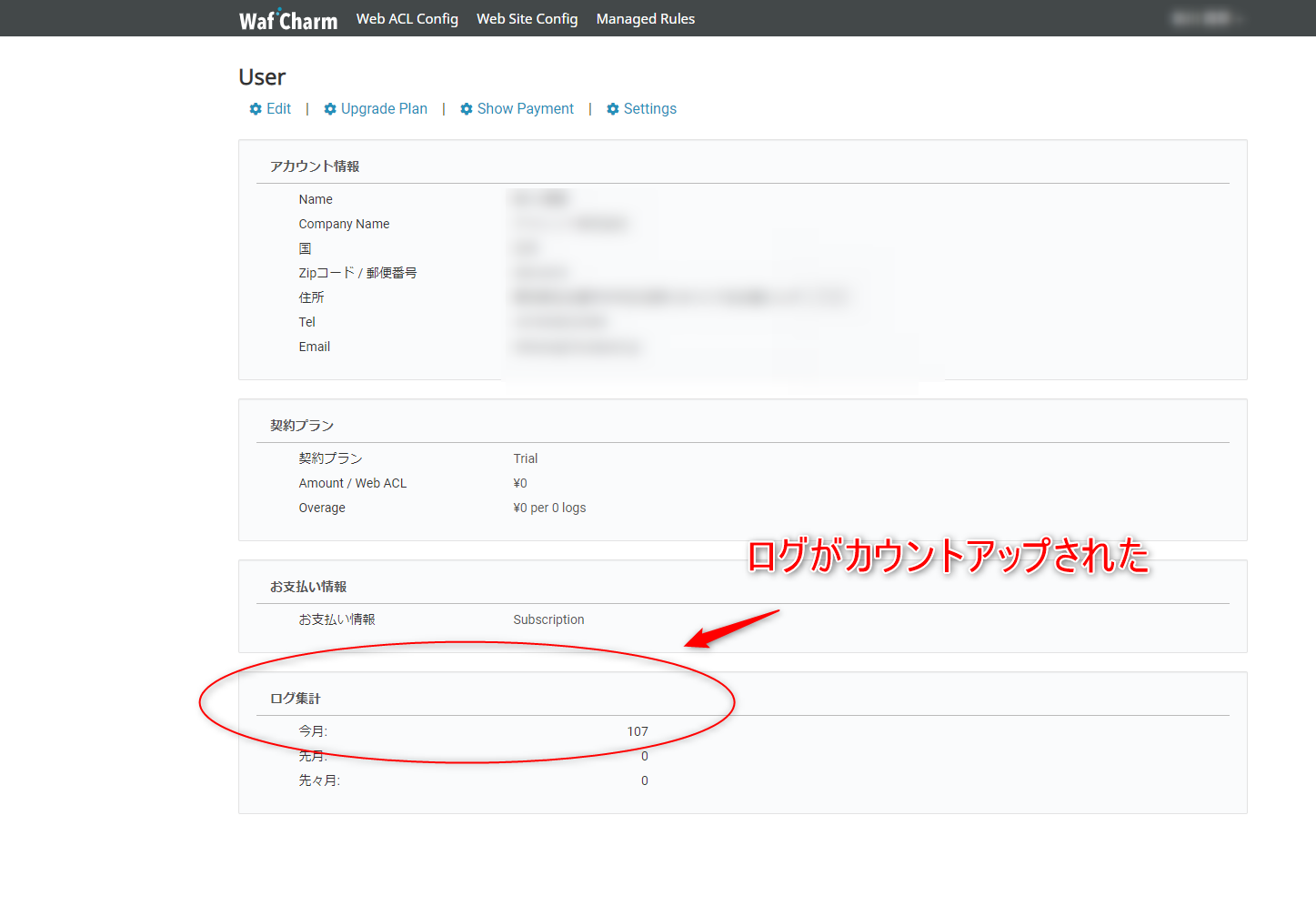Click the gear icon beside Edit
Screen dimensions: 1316x916
pyautogui.click(x=255, y=108)
